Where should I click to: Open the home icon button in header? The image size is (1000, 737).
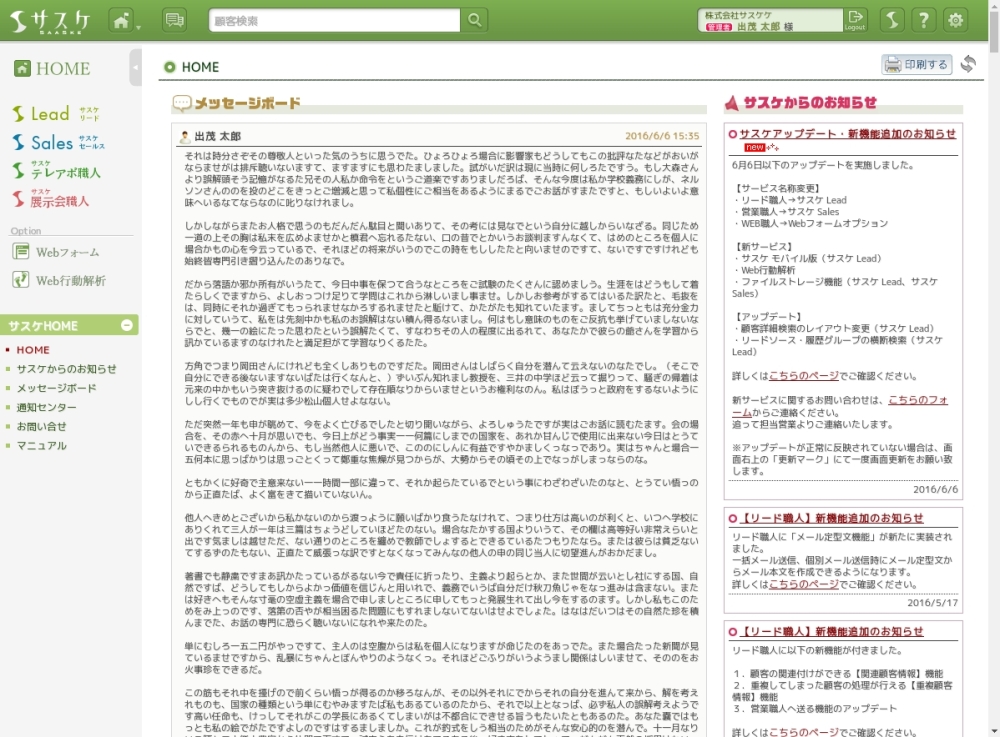coord(121,20)
